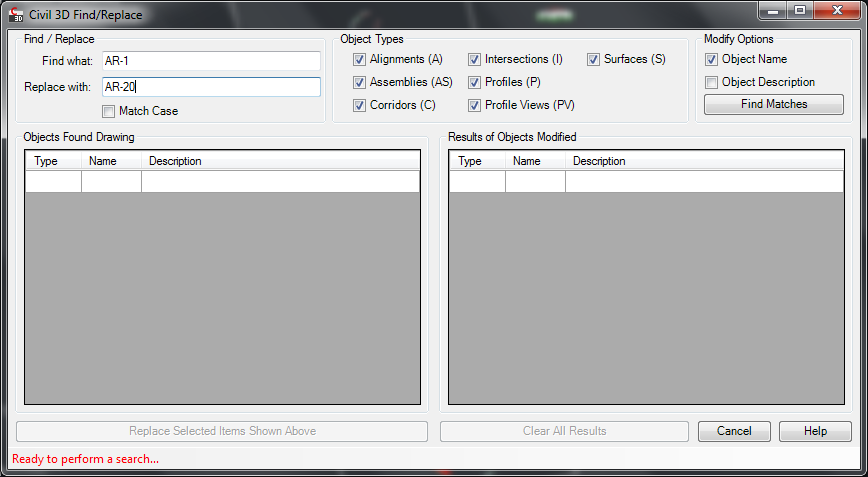The width and height of the screenshot is (868, 477).
Task: Click Description column header in Objects Found table
Action: (281, 161)
